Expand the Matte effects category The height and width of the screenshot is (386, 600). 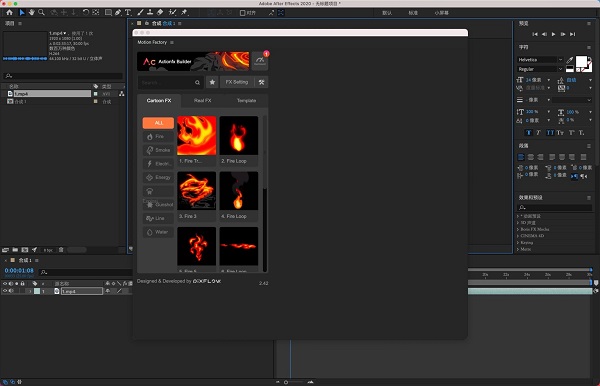tap(518, 249)
